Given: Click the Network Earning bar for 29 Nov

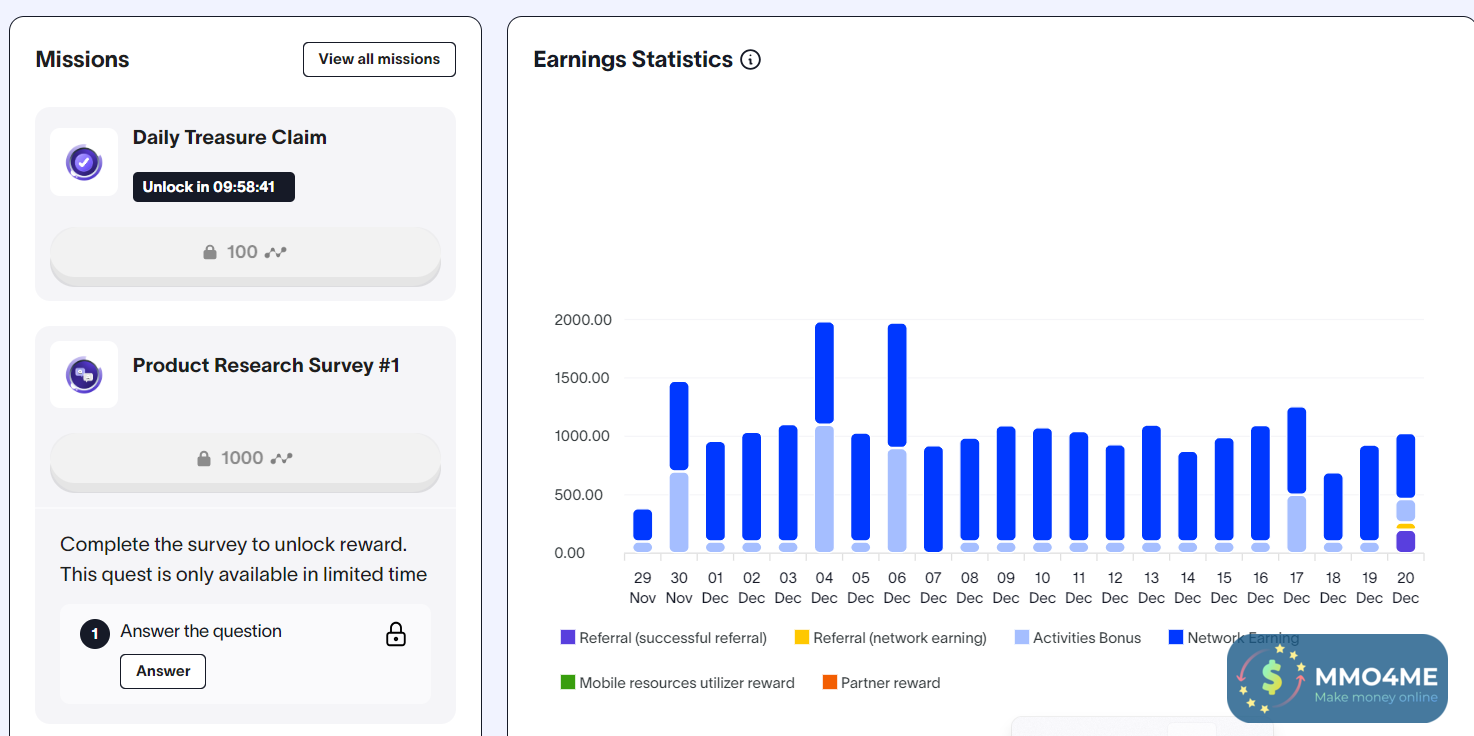Looking at the screenshot, I should pyautogui.click(x=643, y=525).
